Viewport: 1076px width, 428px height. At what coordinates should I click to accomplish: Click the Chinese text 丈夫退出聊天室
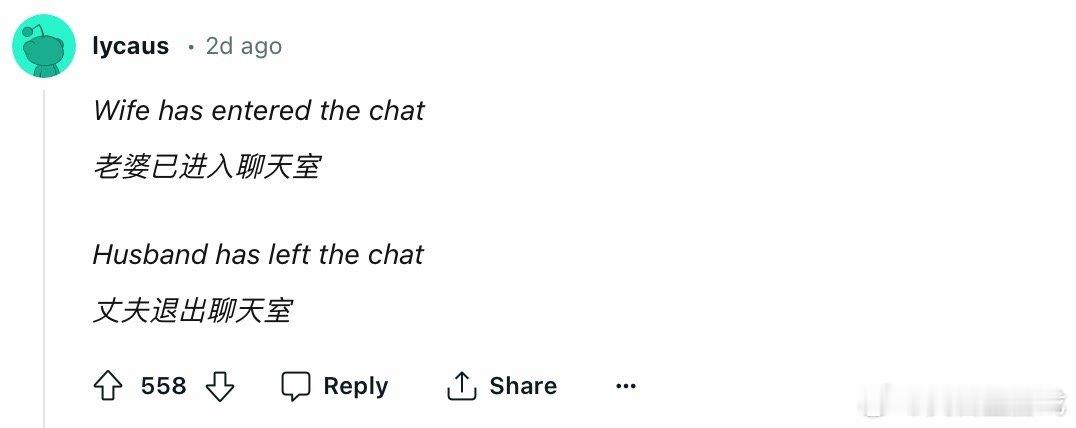(x=193, y=311)
